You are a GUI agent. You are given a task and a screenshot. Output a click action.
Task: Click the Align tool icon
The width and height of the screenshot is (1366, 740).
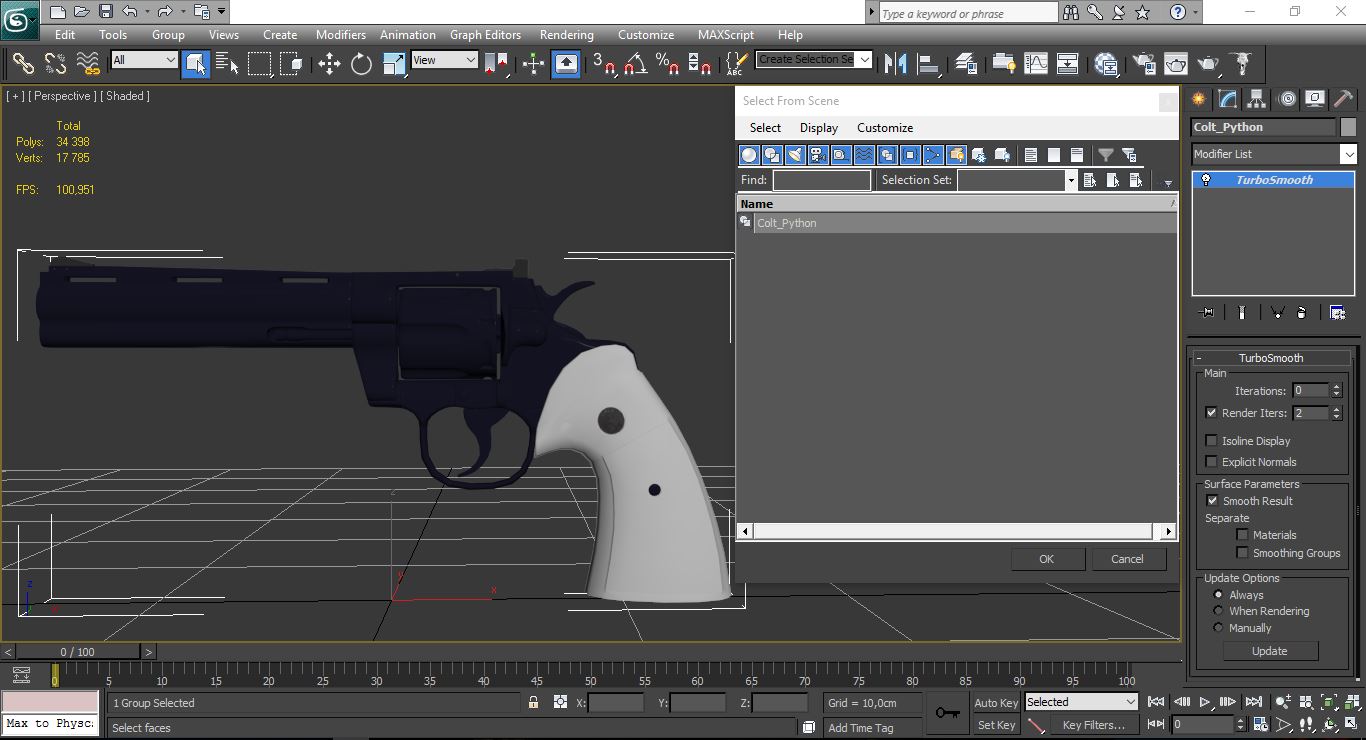929,64
